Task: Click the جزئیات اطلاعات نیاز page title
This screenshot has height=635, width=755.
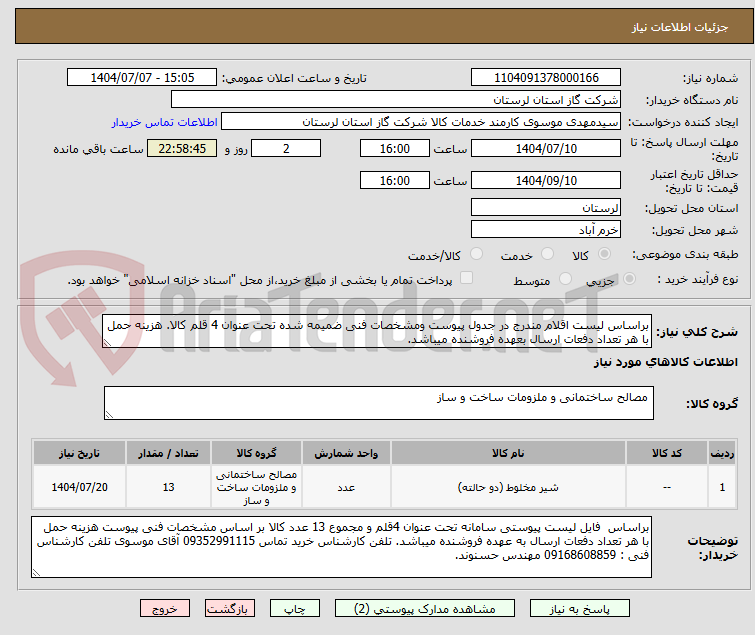Action: tap(680, 27)
